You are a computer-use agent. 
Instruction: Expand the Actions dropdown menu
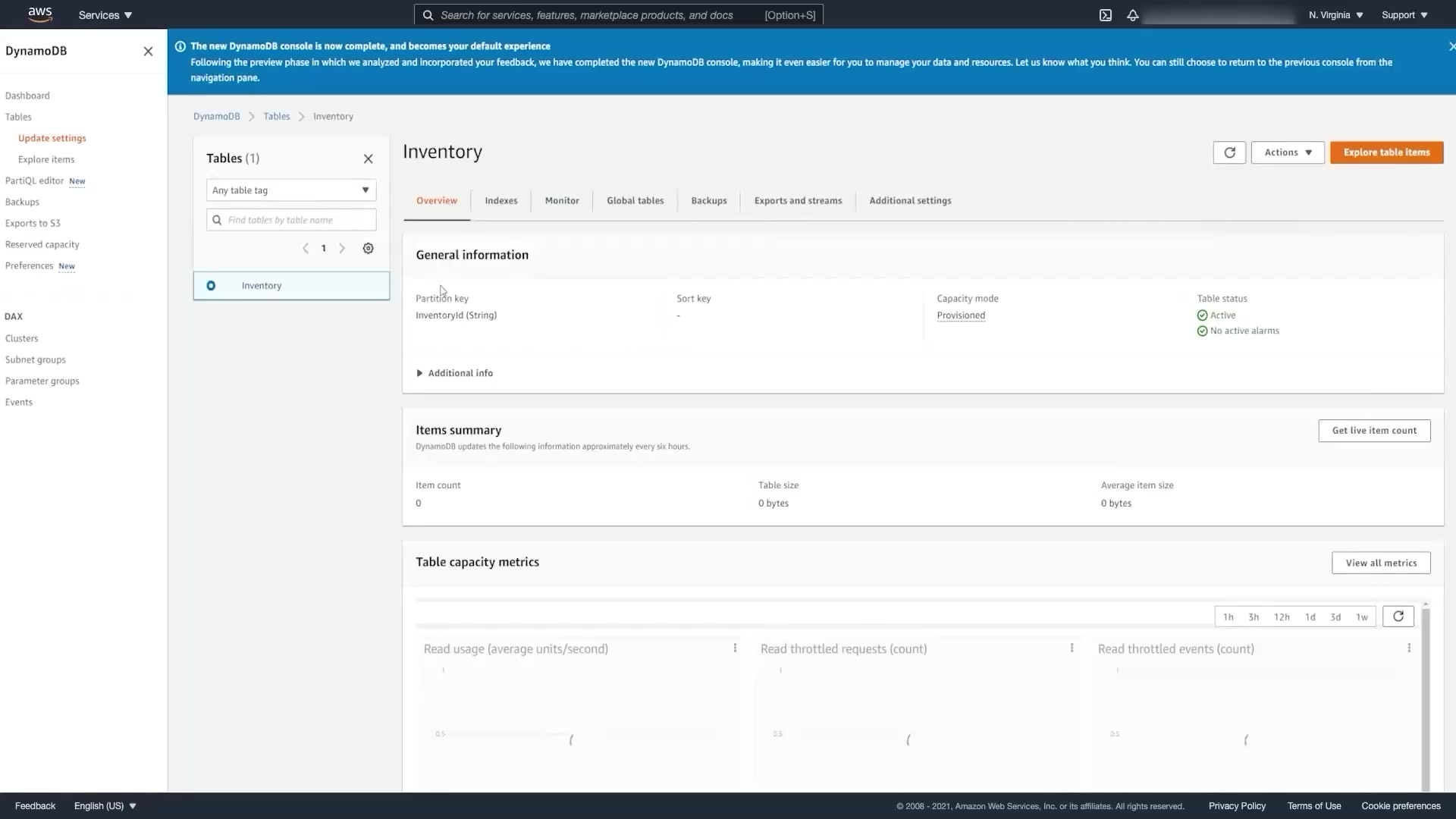pos(1288,152)
